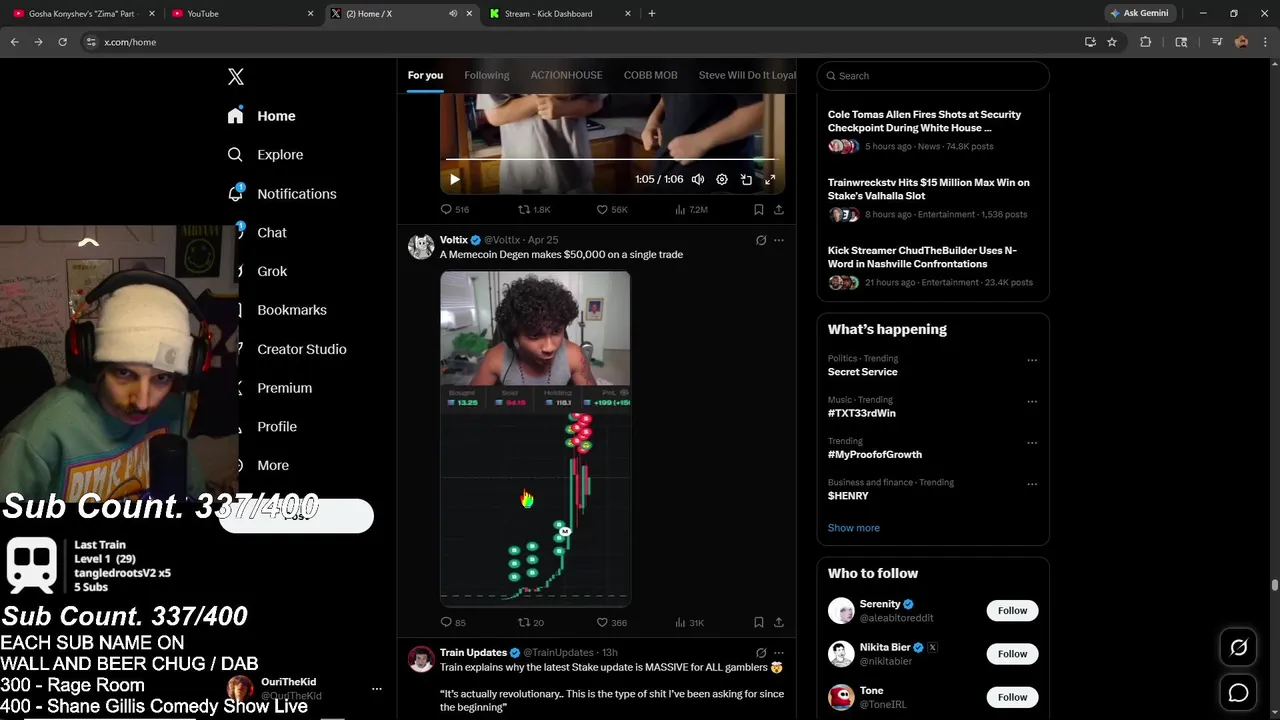This screenshot has width=1280, height=720.
Task: Reload the page in Chrome
Action: [62, 42]
